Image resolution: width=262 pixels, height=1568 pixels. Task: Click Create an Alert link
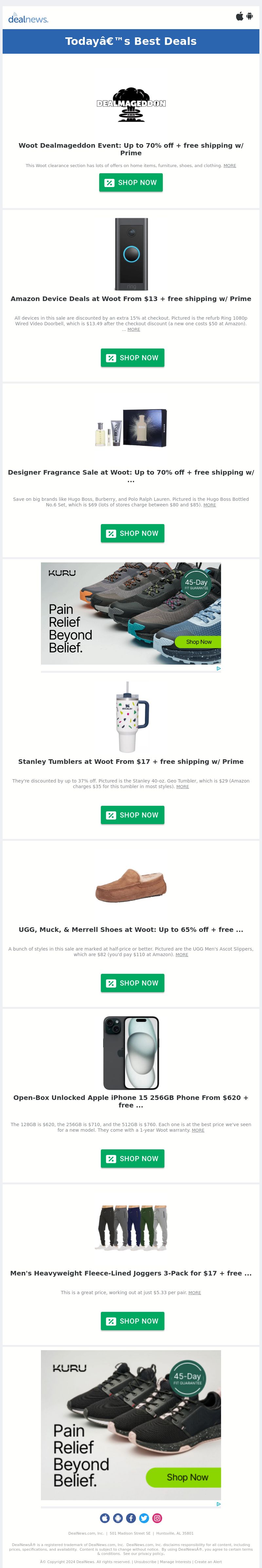click(208, 1561)
